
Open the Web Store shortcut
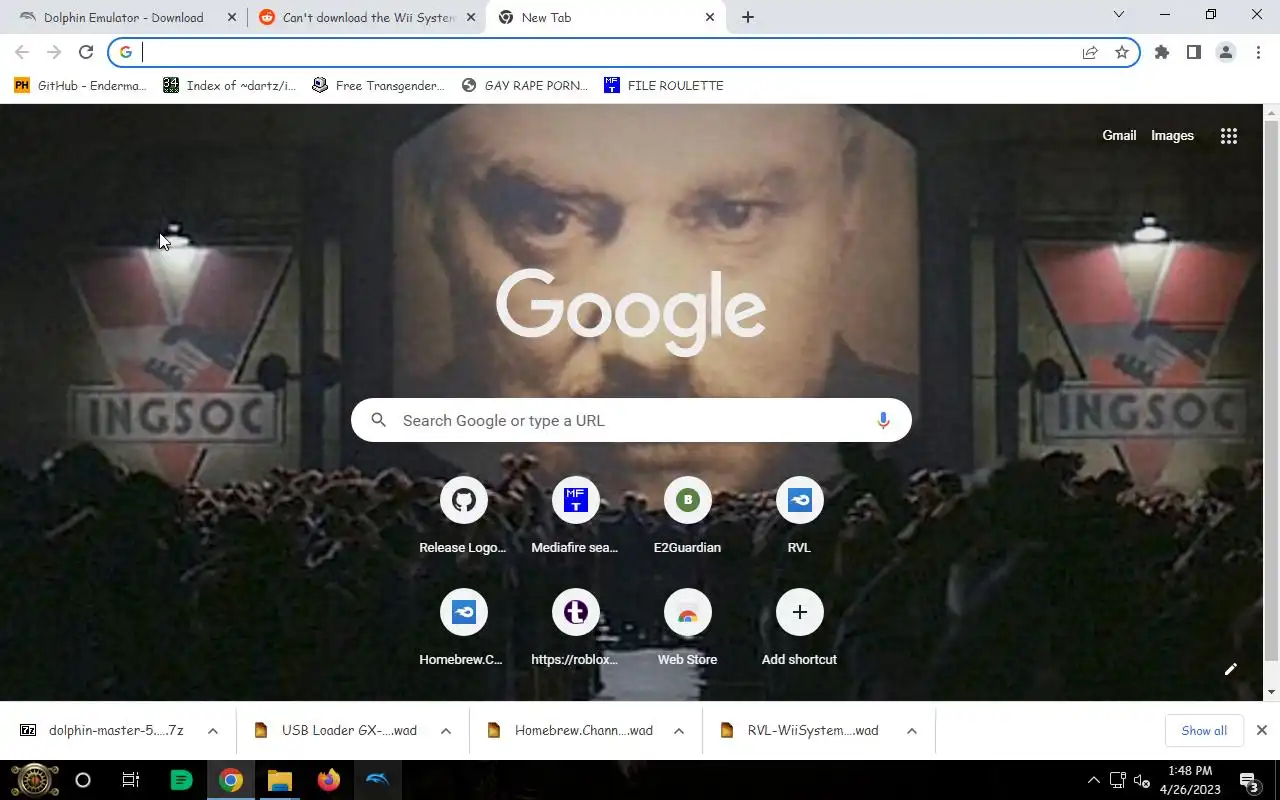point(687,629)
